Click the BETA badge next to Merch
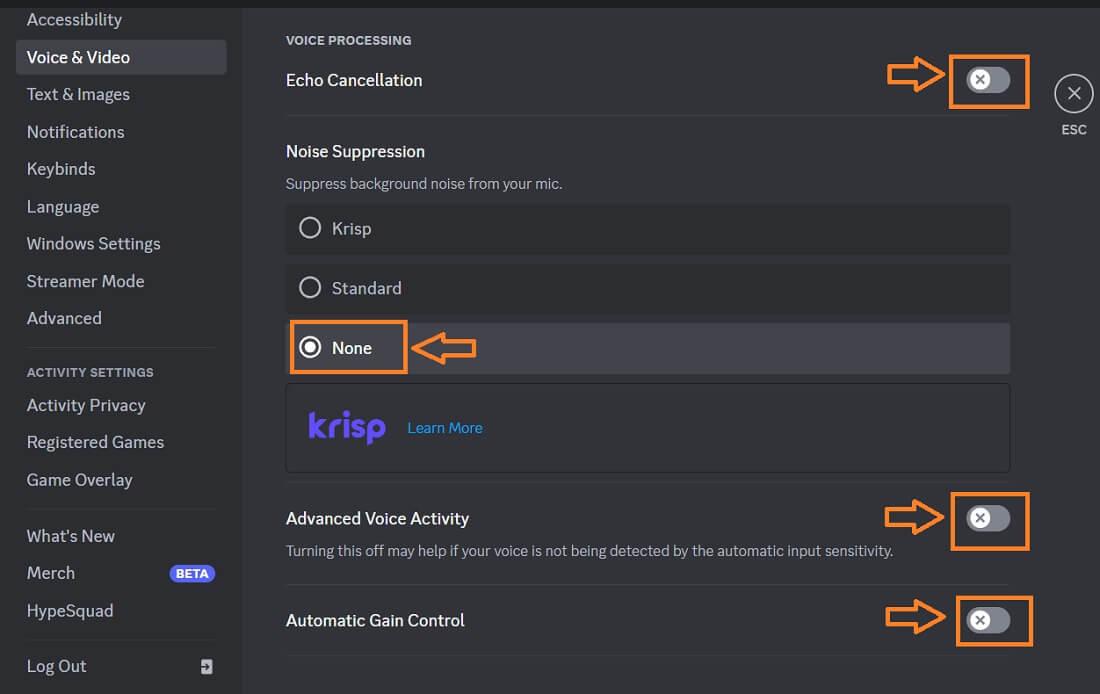This screenshot has width=1100, height=694. tap(192, 573)
